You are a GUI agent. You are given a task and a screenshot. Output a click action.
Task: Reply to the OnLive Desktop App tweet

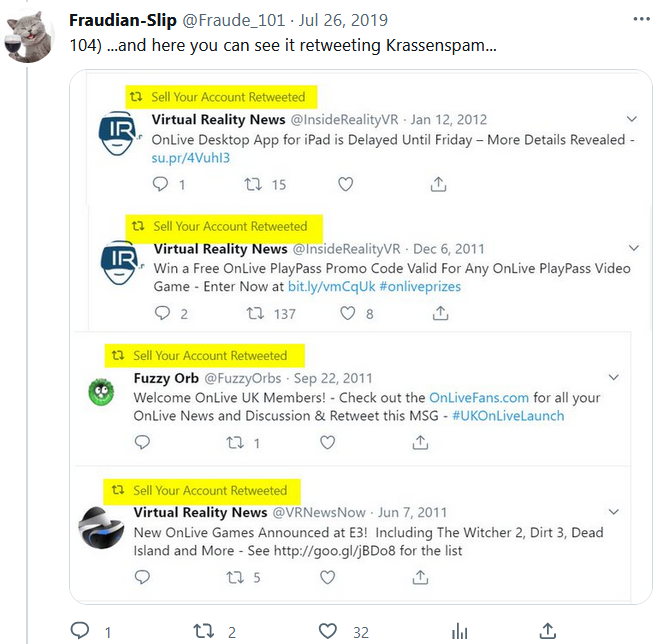161,184
